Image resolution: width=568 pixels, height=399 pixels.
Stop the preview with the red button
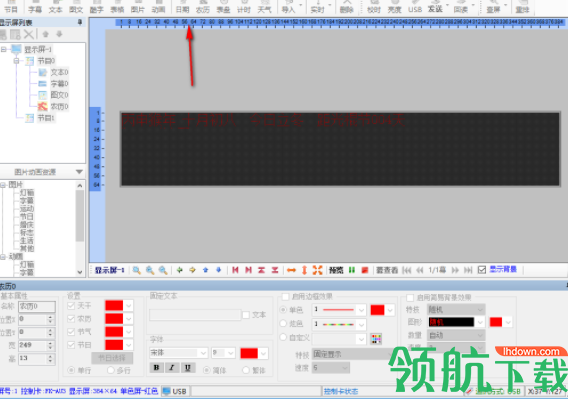(x=365, y=270)
